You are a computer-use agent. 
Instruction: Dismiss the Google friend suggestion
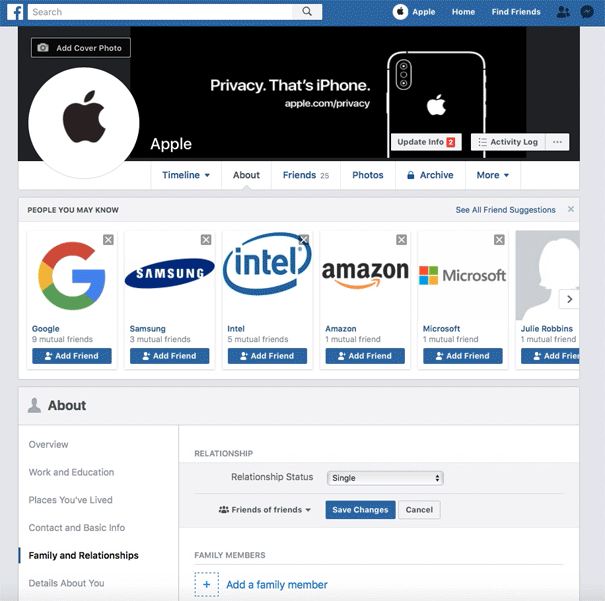[x=108, y=240]
